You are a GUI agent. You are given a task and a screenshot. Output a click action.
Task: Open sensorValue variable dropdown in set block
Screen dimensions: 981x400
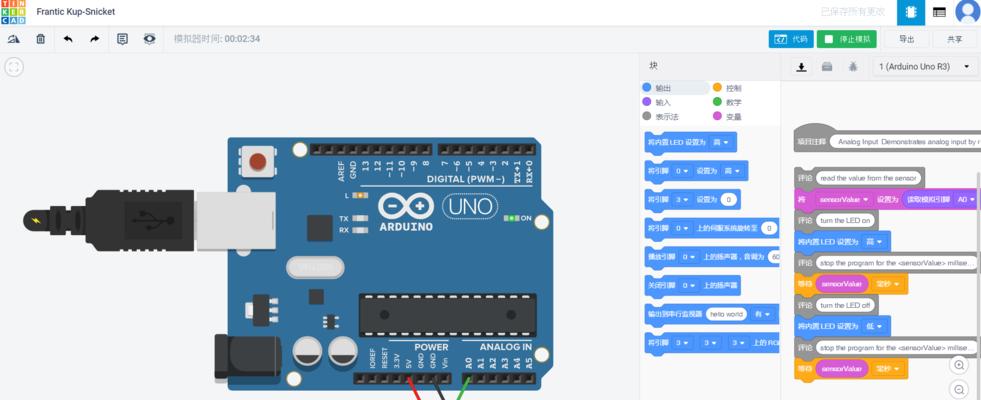[843, 200]
